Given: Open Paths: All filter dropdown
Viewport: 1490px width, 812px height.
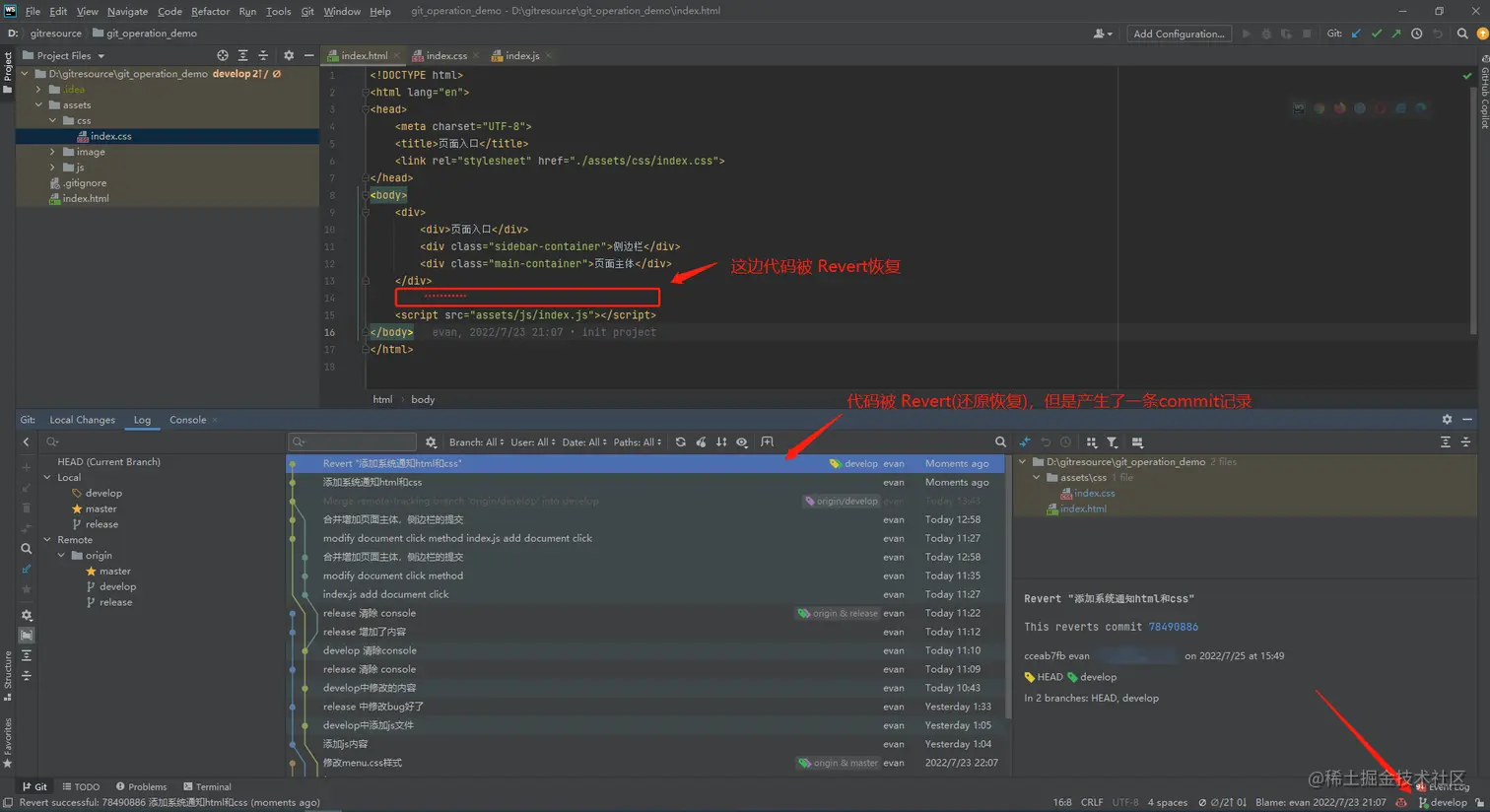Looking at the screenshot, I should (638, 442).
